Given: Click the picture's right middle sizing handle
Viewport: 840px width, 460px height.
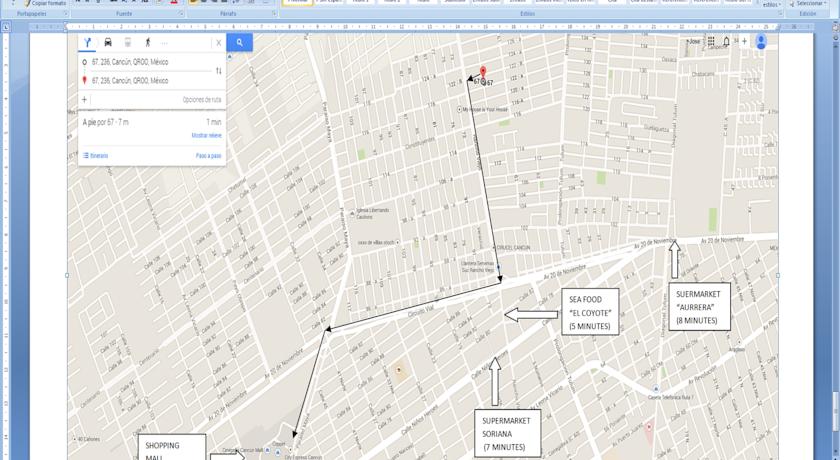Looking at the screenshot, I should 778,275.
